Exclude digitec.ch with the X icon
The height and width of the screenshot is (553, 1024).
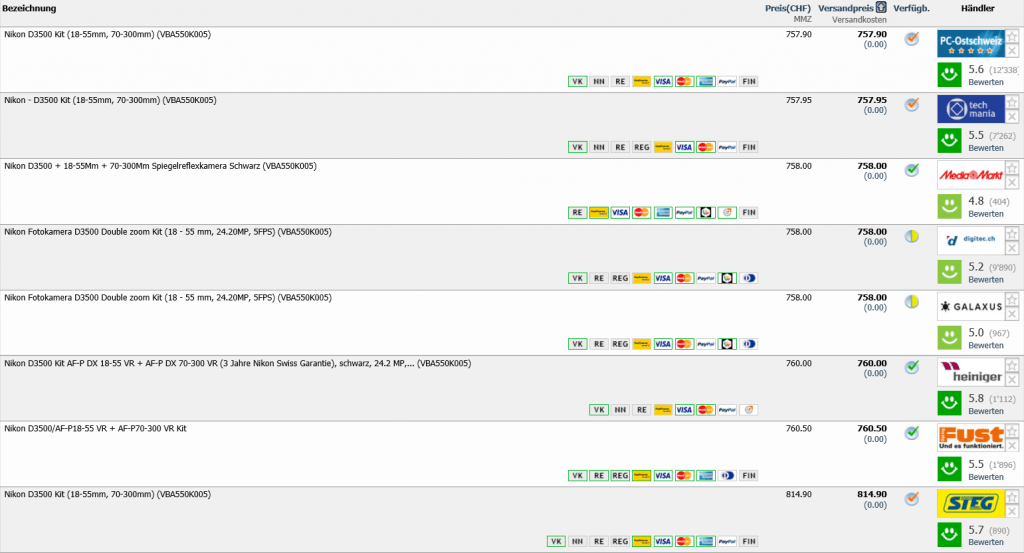click(x=1012, y=248)
